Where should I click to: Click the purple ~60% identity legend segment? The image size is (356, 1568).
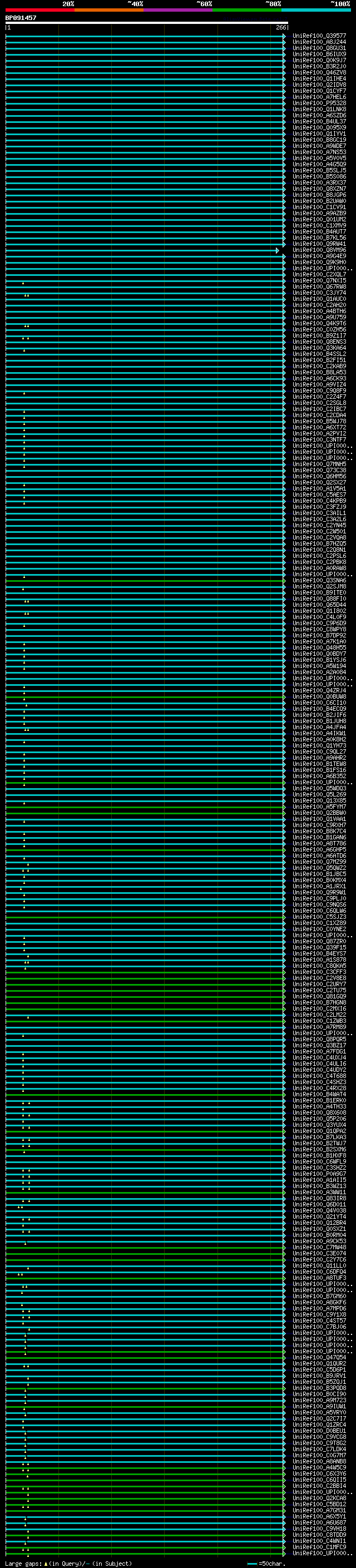(x=179, y=10)
